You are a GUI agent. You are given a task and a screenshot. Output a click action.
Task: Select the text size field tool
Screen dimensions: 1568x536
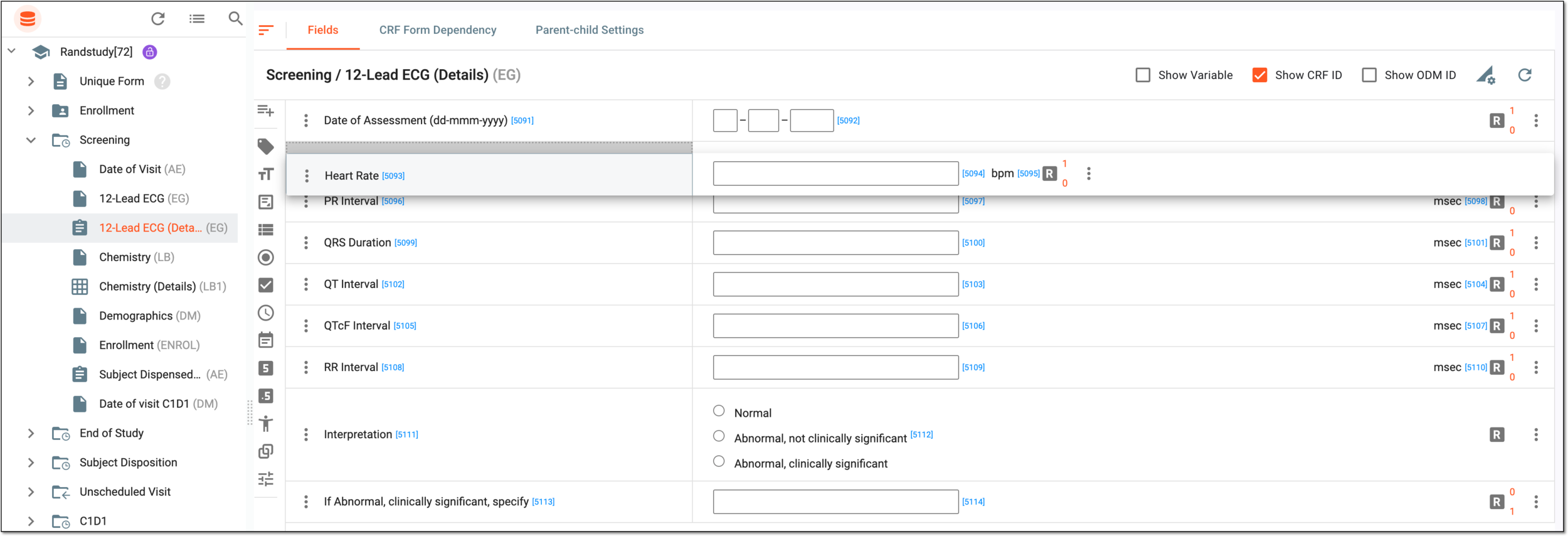pos(266,174)
